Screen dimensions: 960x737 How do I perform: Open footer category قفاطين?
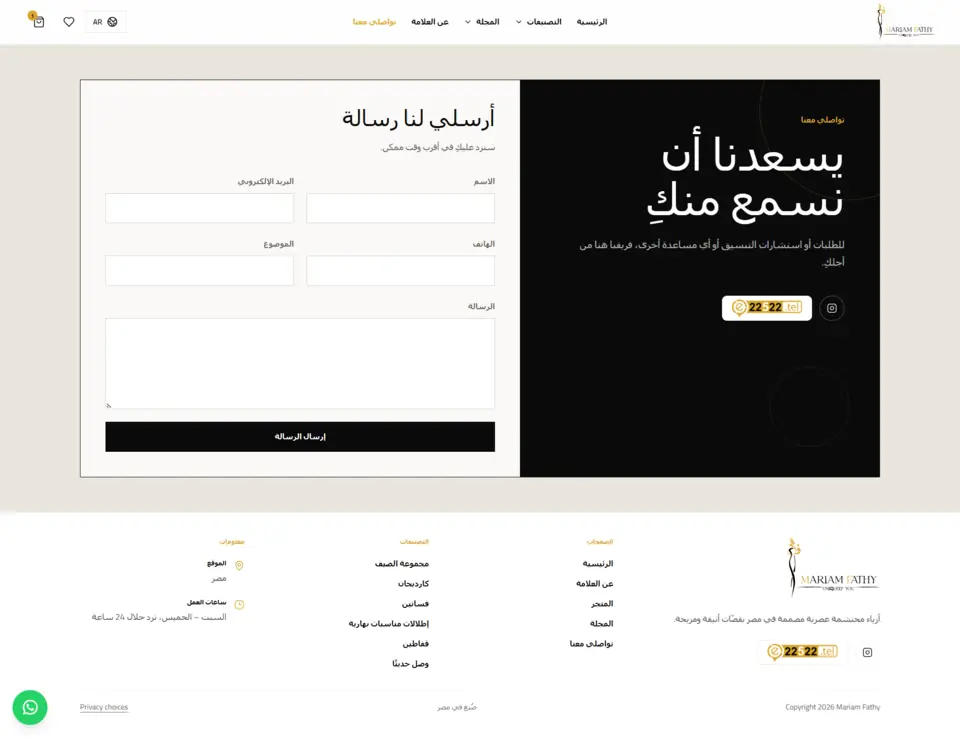pyautogui.click(x=416, y=644)
